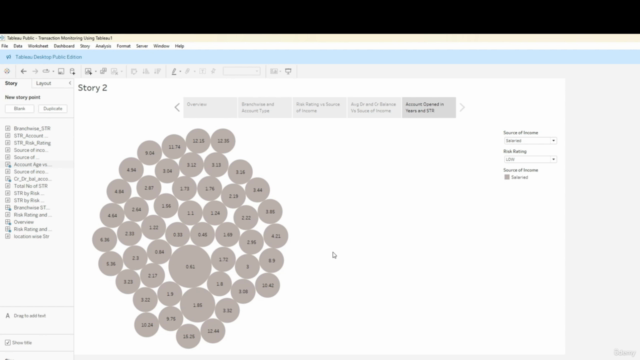This screenshot has height=360, width=640.
Task: Add a Blank story point
Action: coord(20,109)
